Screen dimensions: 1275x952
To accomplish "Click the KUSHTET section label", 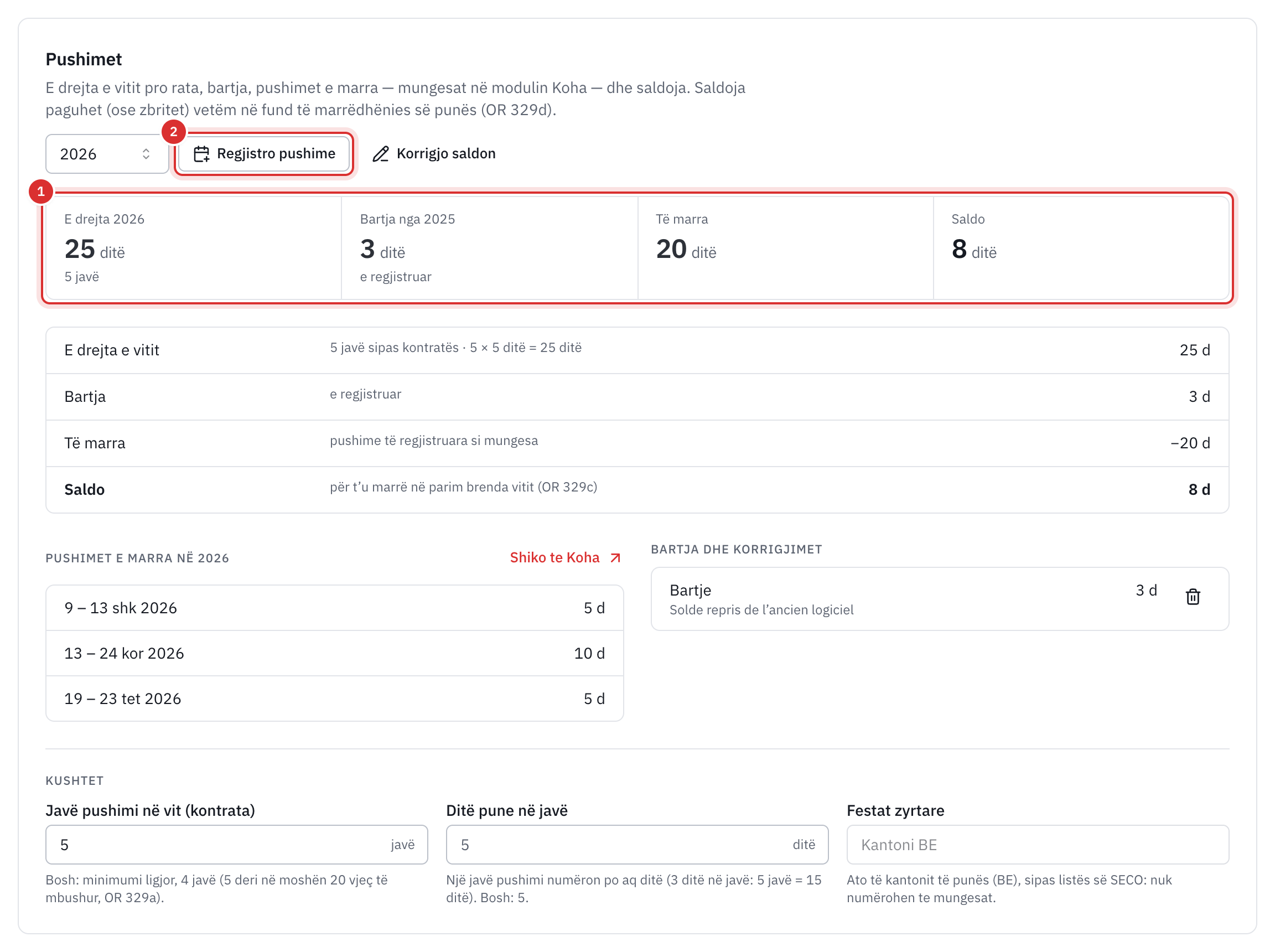I will coord(74,781).
